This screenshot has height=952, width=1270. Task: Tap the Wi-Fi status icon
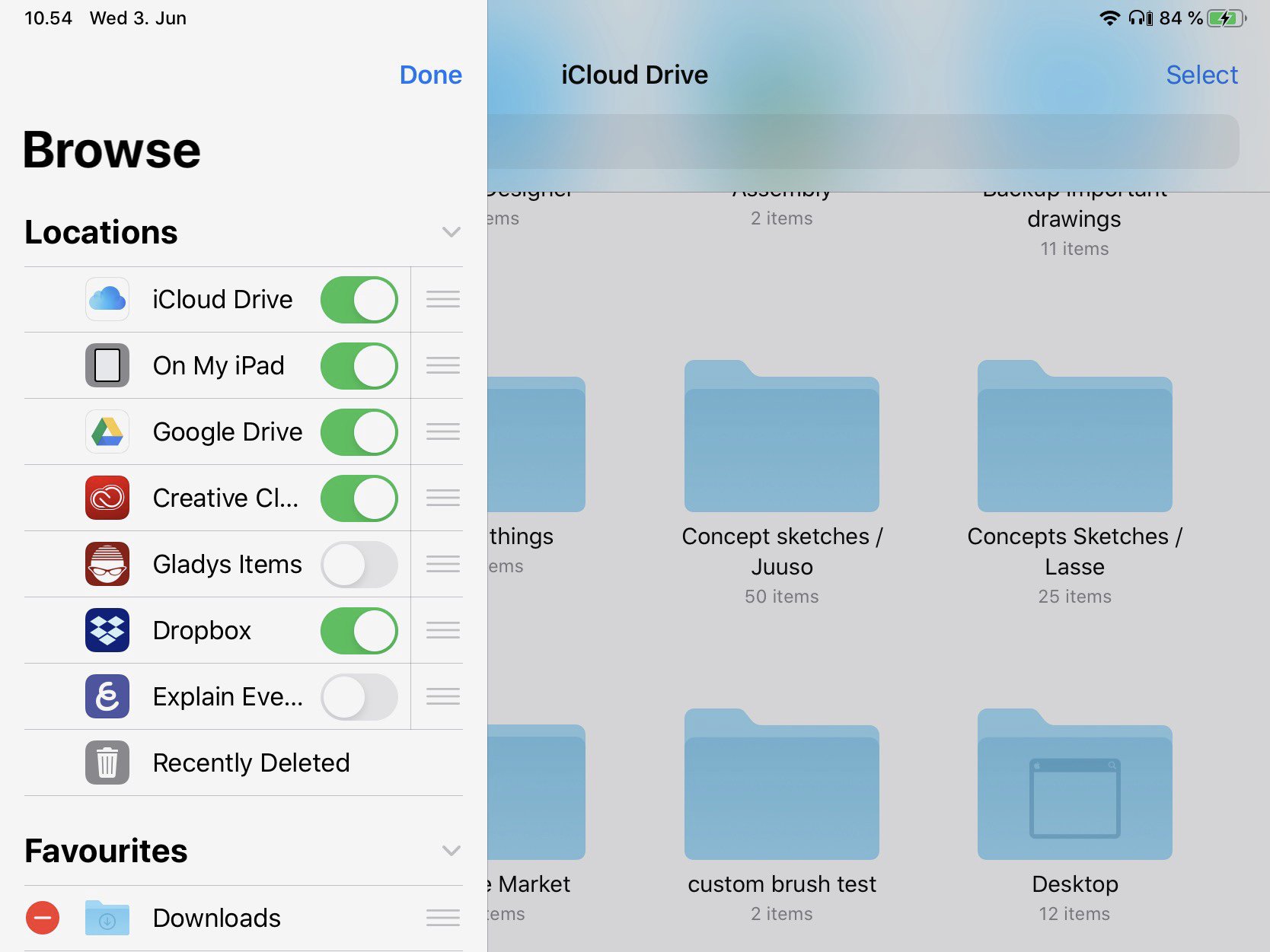click(x=1110, y=18)
